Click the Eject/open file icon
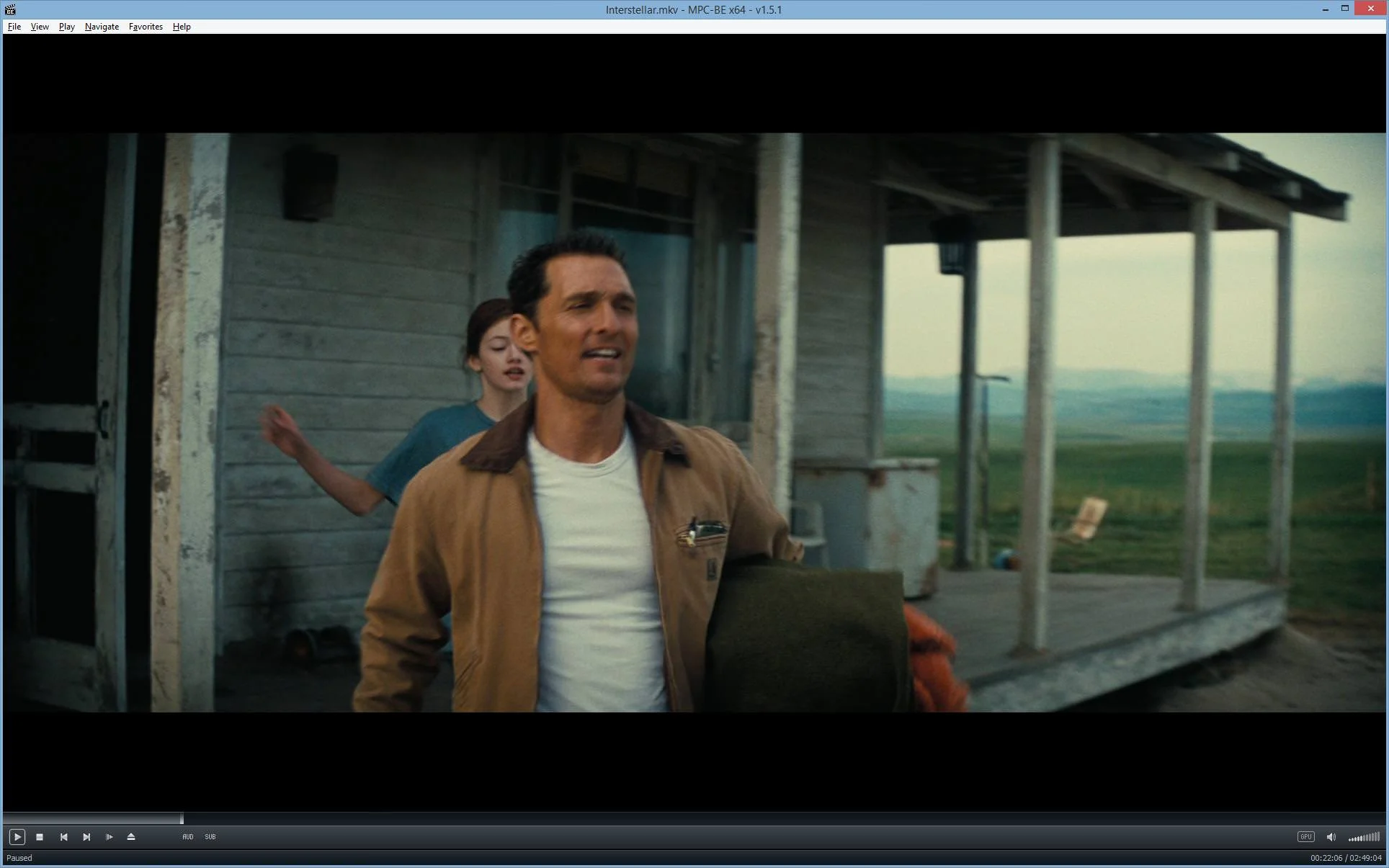Image resolution: width=1389 pixels, height=868 pixels. click(131, 836)
